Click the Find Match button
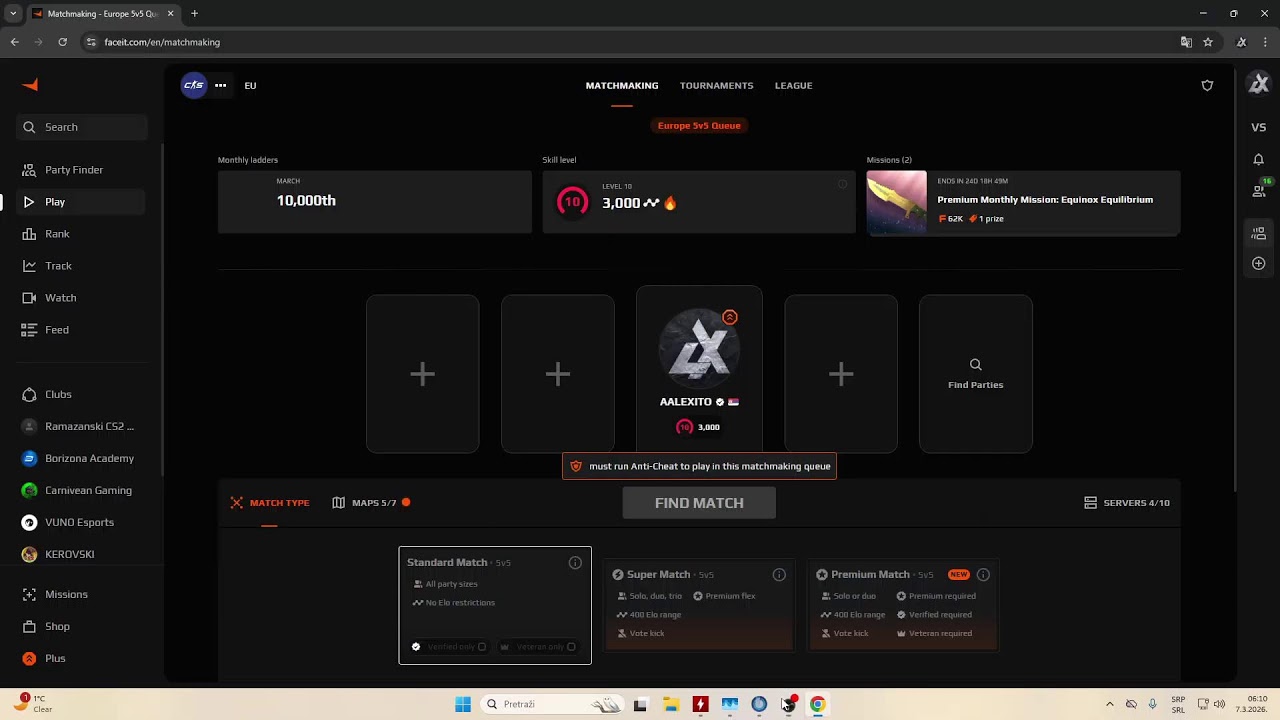Image resolution: width=1280 pixels, height=720 pixels. [x=699, y=503]
